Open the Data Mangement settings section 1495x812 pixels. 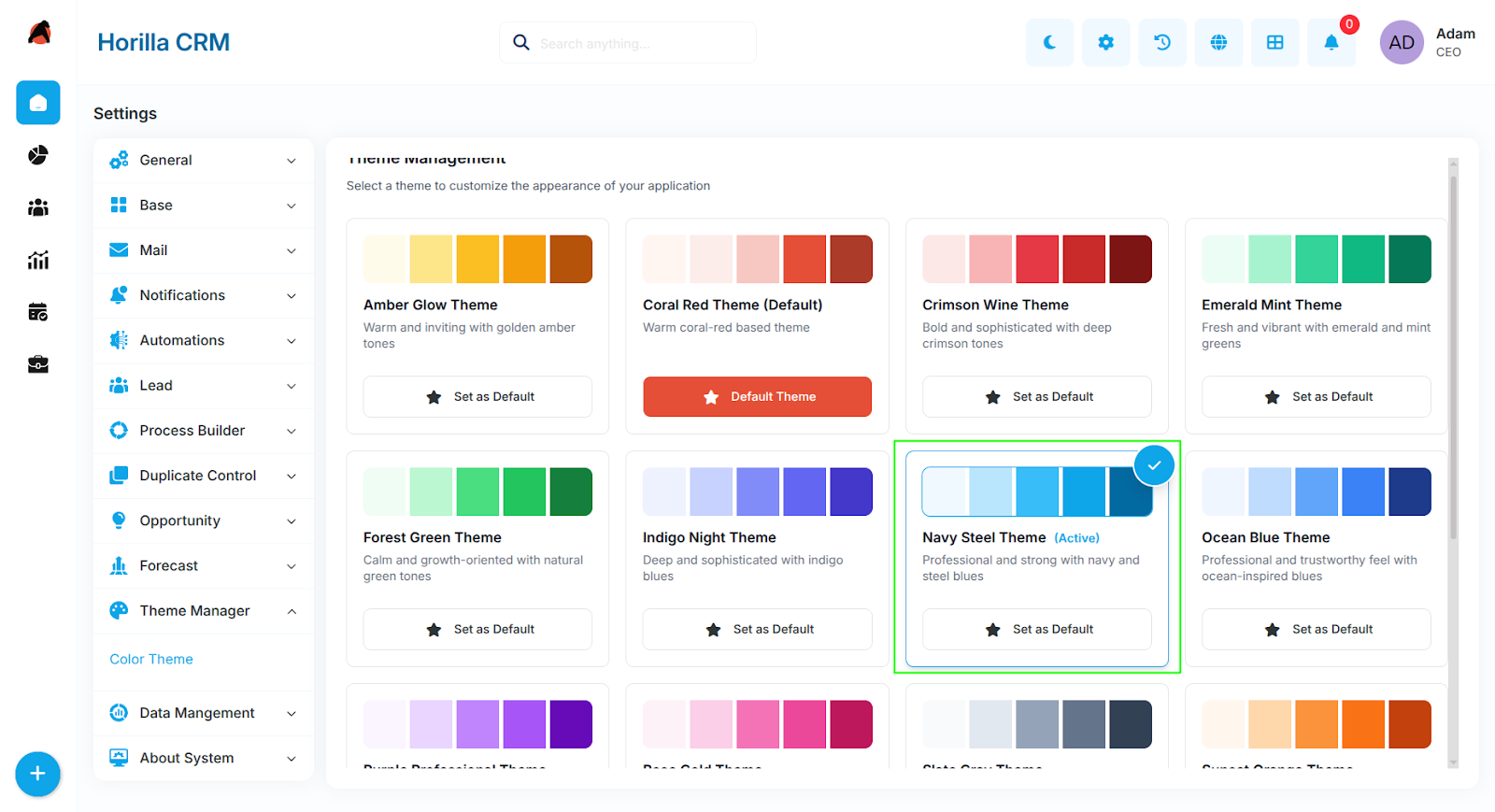204,713
